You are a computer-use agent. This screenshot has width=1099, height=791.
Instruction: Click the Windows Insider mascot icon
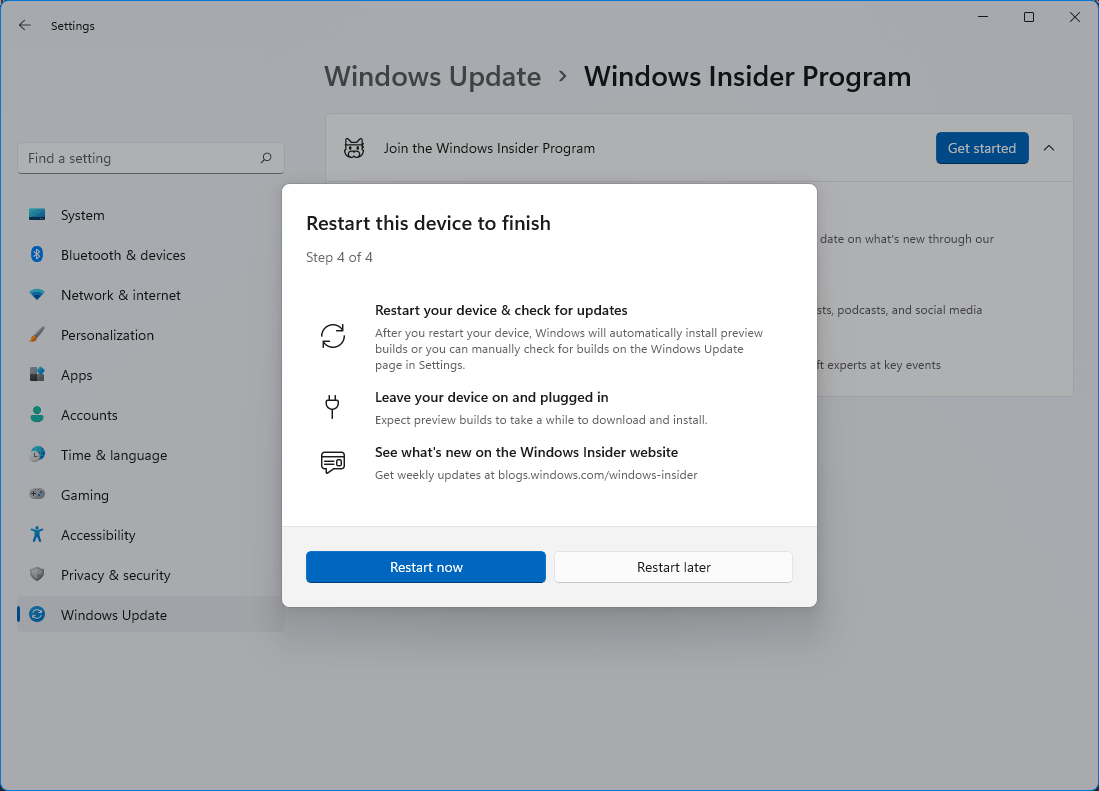[x=354, y=148]
